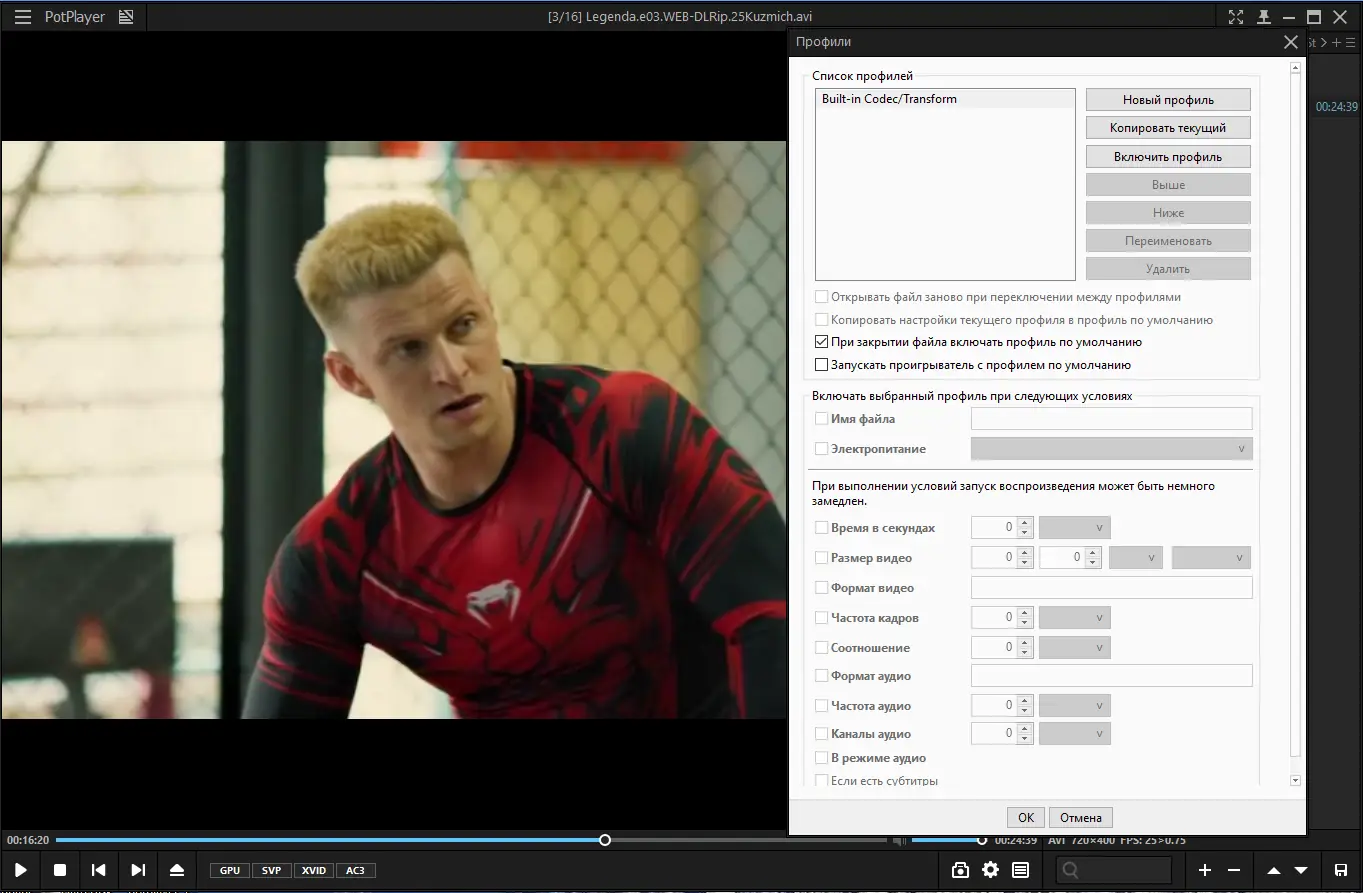
Task: Check Запускать проигрыватель с профилем по умолчанию
Action: [822, 365]
